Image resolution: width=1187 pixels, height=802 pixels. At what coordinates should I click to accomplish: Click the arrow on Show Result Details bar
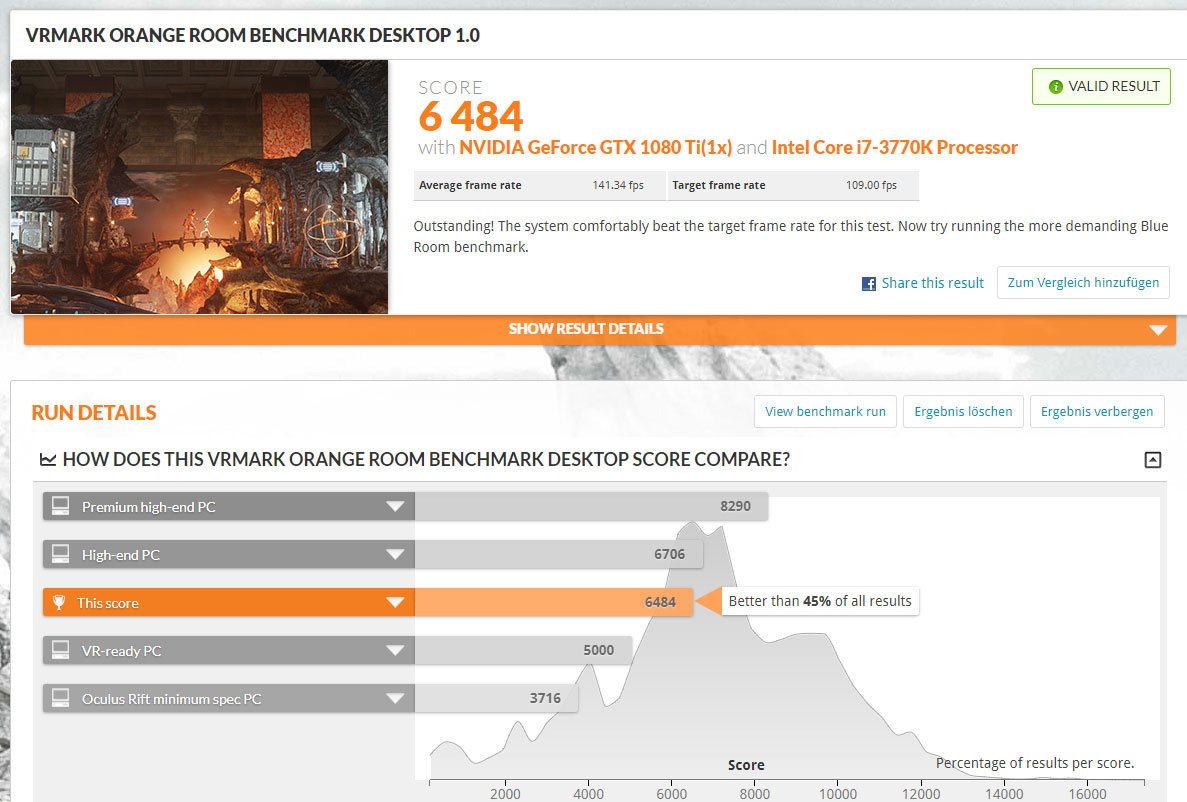(x=1157, y=330)
